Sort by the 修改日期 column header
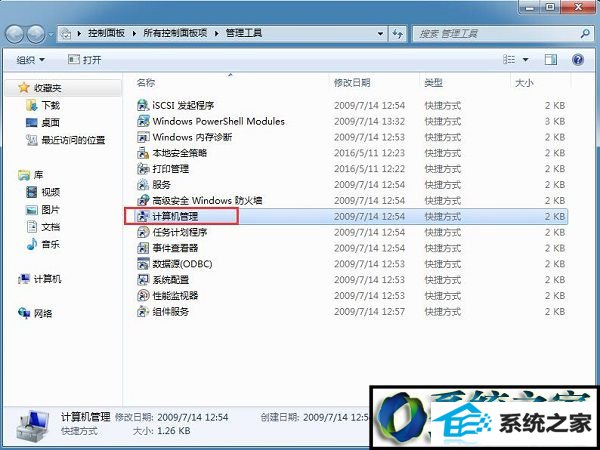600x450 pixels. (352, 83)
